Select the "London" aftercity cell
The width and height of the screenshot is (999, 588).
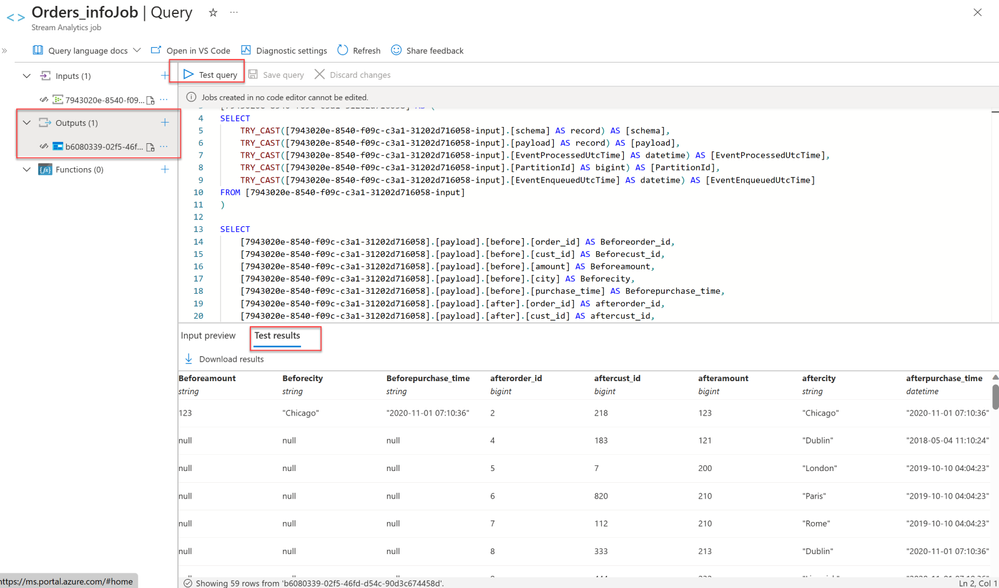pos(819,468)
